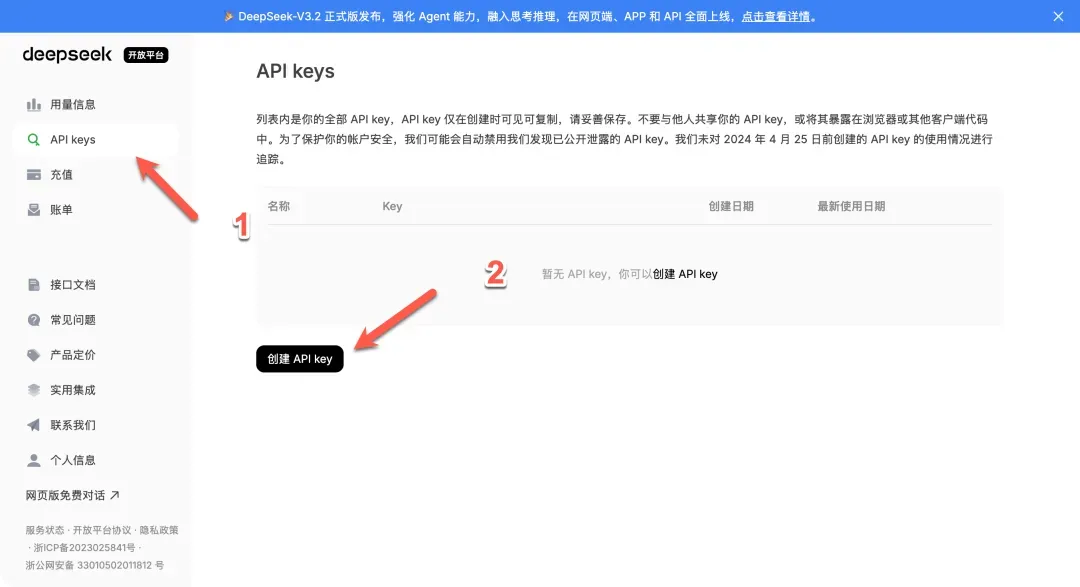Click the inline 创建 API key link in the empty table

click(x=685, y=274)
